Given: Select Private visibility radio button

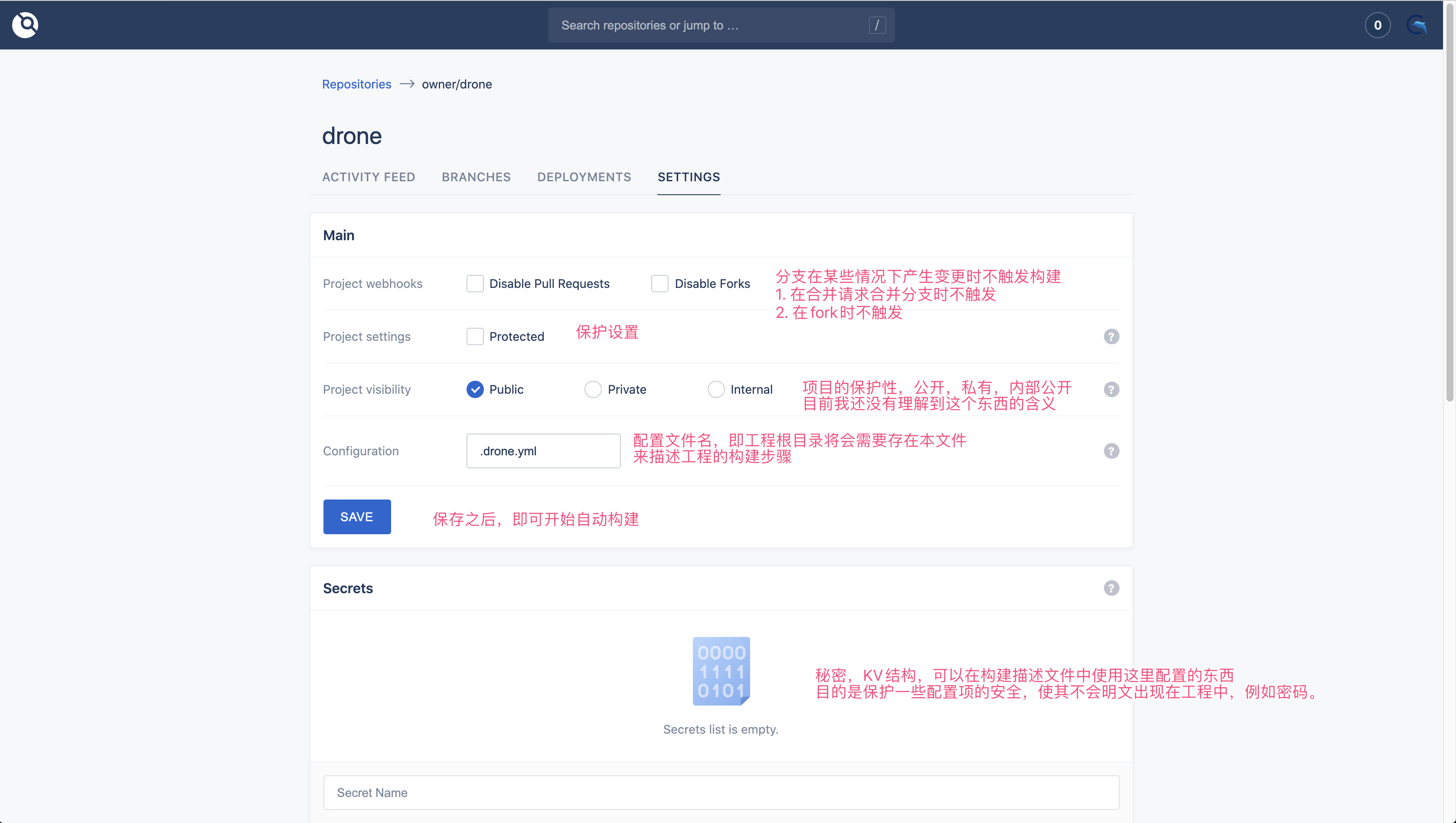Looking at the screenshot, I should 593,389.
